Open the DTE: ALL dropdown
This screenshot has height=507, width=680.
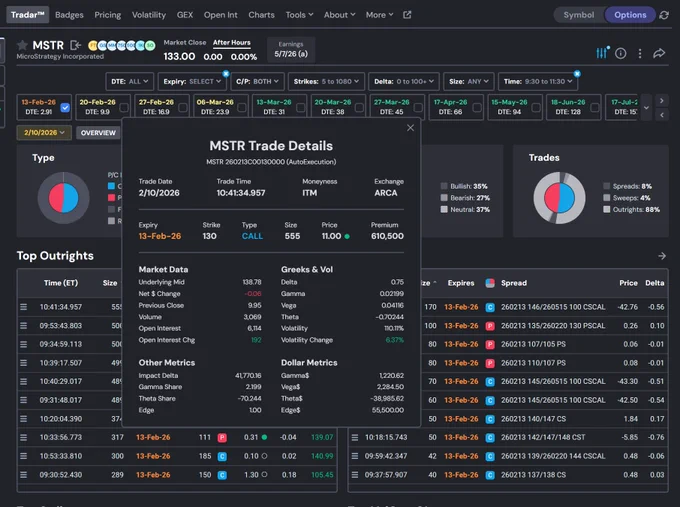coord(130,82)
